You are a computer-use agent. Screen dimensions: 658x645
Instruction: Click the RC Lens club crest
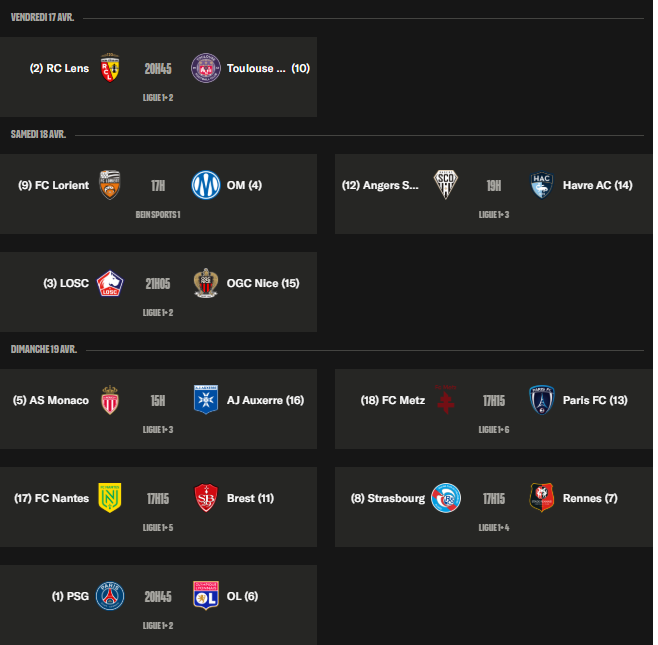(110, 68)
